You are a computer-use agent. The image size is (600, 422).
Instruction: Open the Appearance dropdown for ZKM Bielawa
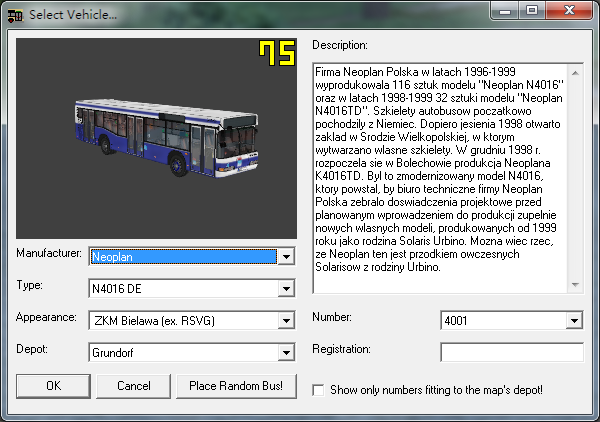pos(287,321)
